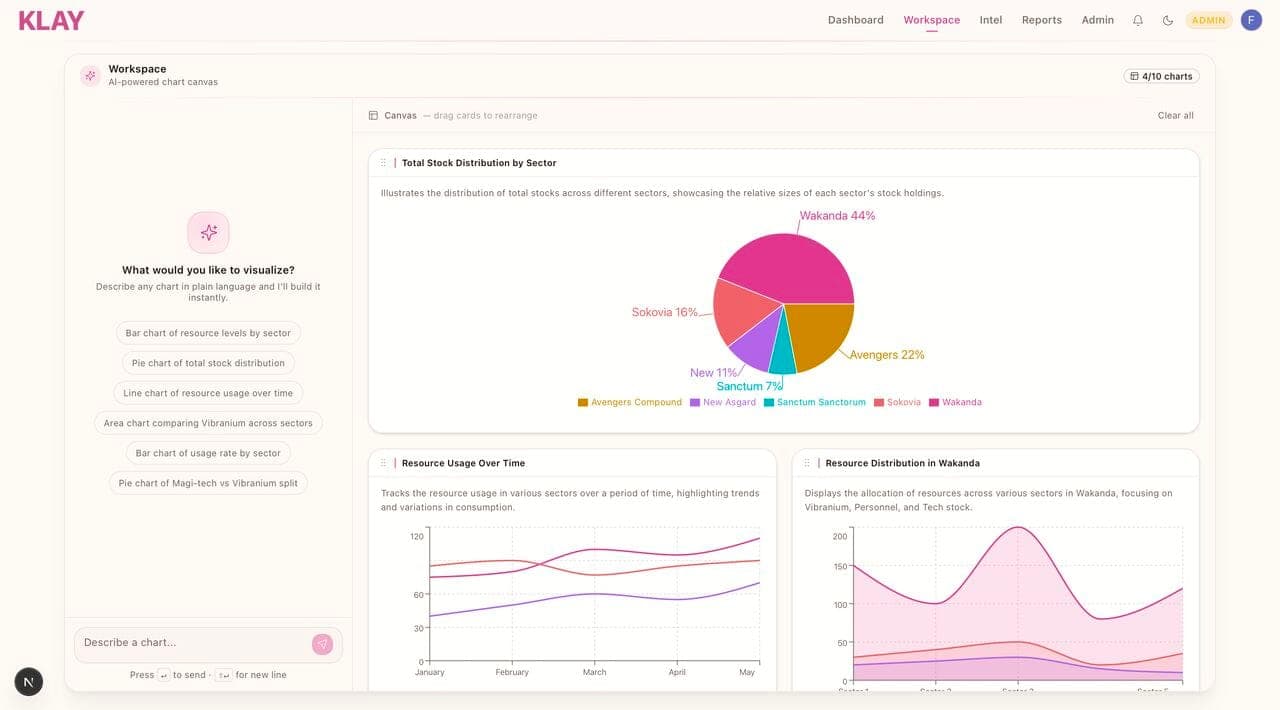Click the large sparkle icon above prompt
The height and width of the screenshot is (710, 1280).
point(208,232)
